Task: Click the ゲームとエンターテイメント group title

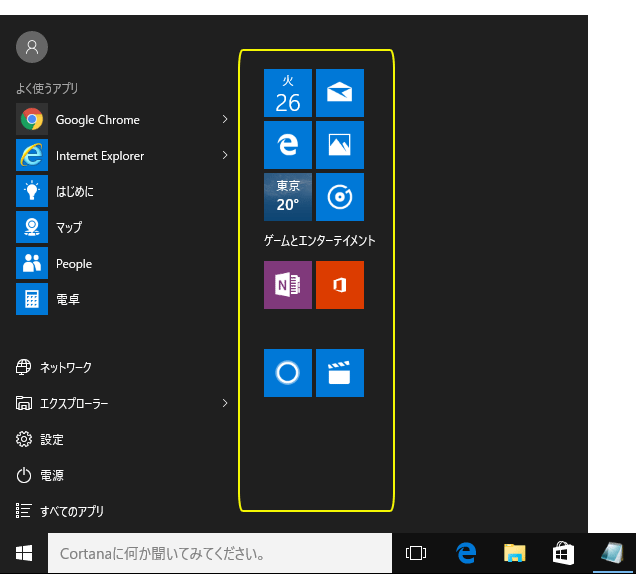Action: [320, 241]
